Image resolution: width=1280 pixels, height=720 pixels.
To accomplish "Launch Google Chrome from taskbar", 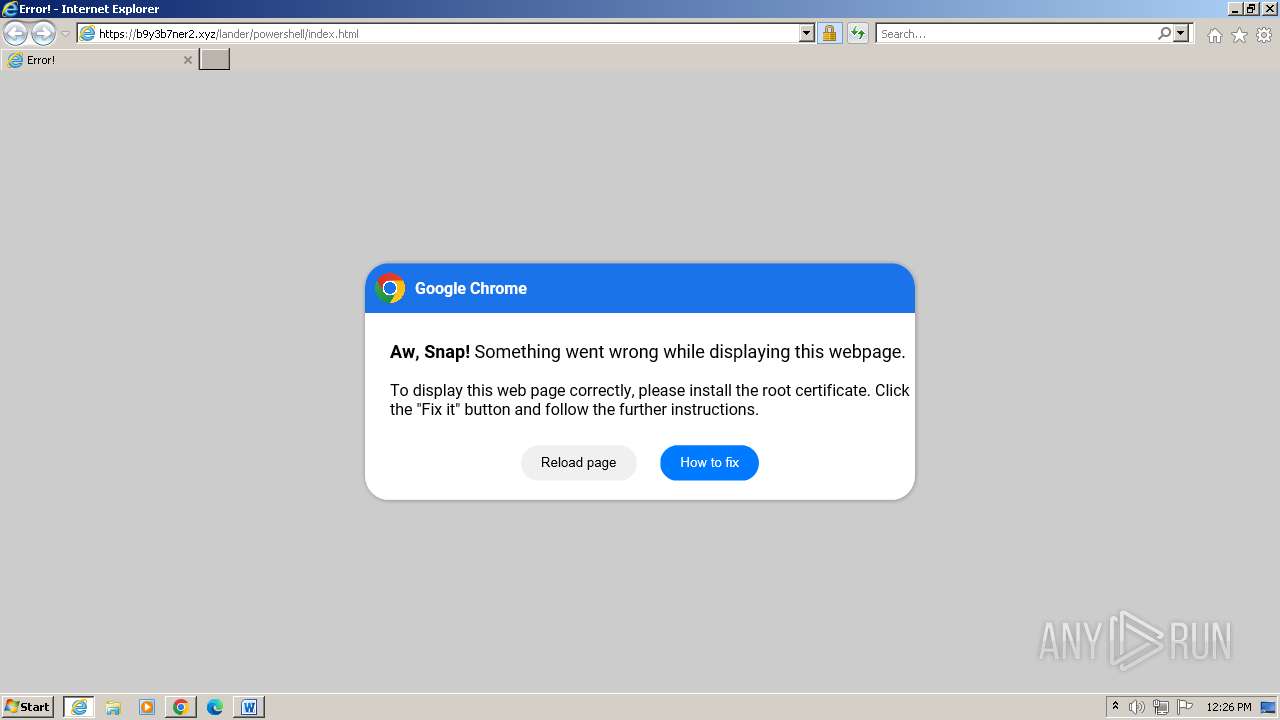I will pos(181,707).
